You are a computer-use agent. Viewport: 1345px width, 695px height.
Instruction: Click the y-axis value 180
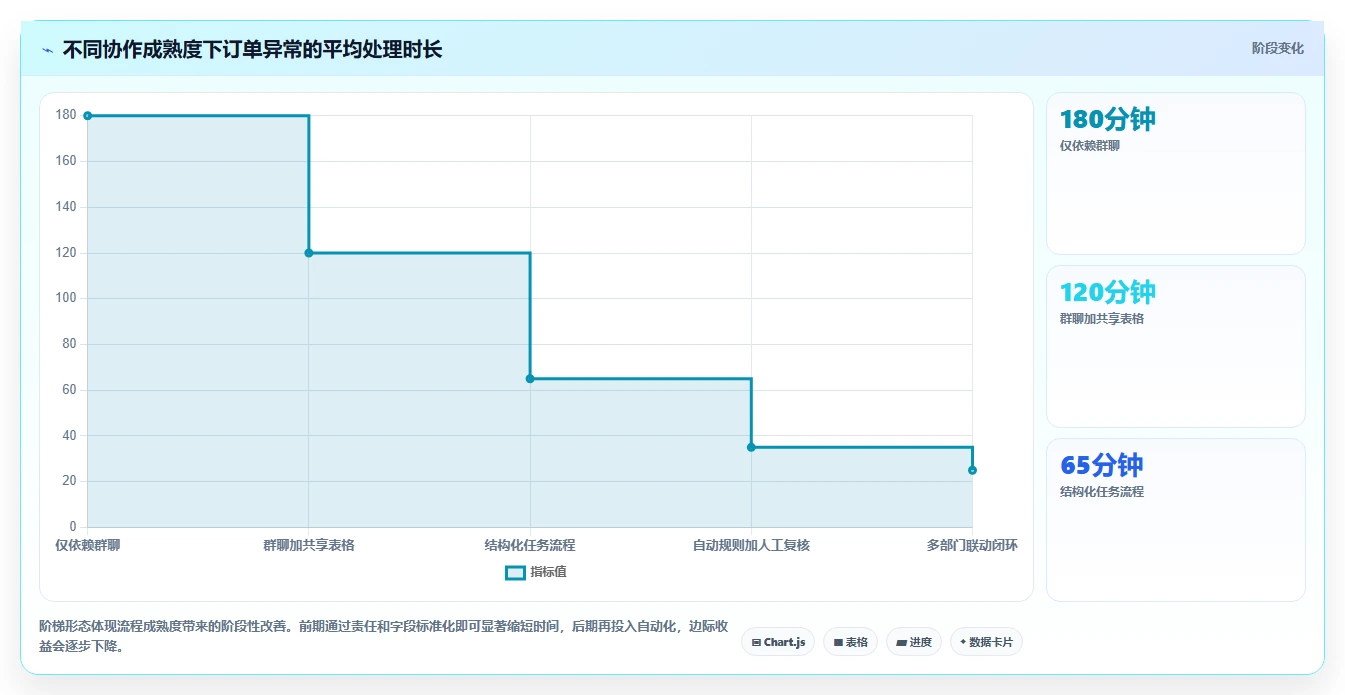(66, 115)
